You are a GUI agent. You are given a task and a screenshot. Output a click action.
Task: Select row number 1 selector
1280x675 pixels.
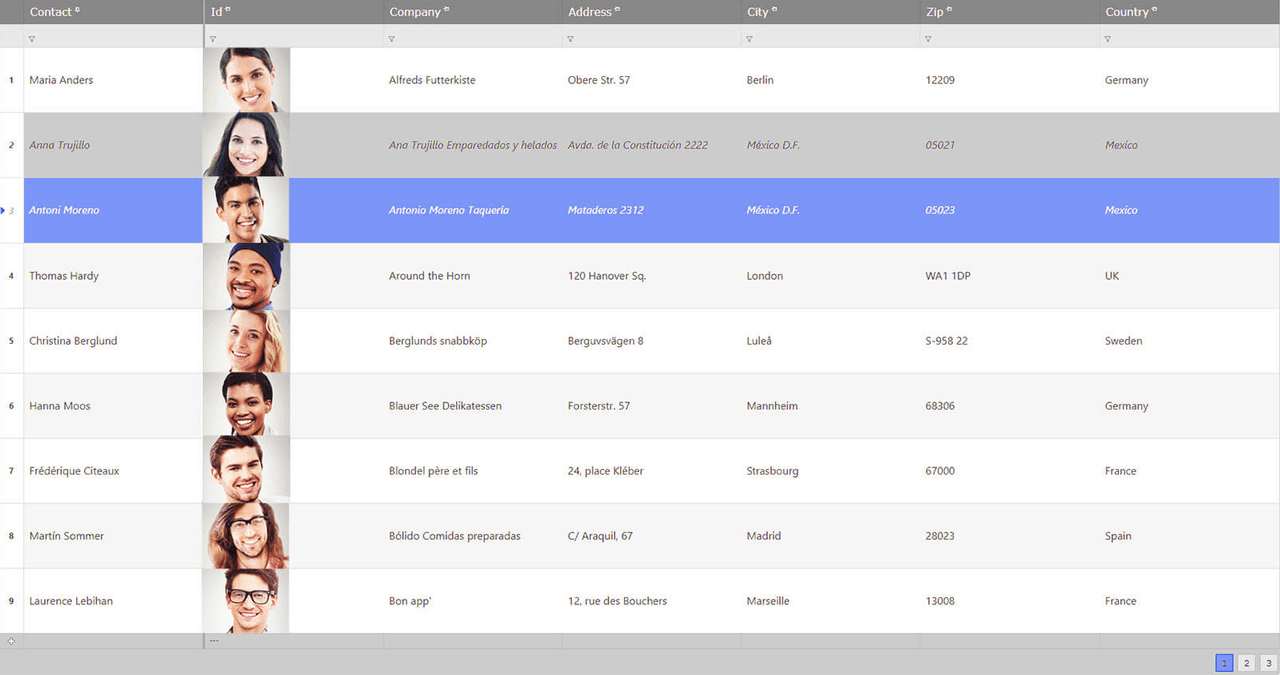click(x=12, y=80)
